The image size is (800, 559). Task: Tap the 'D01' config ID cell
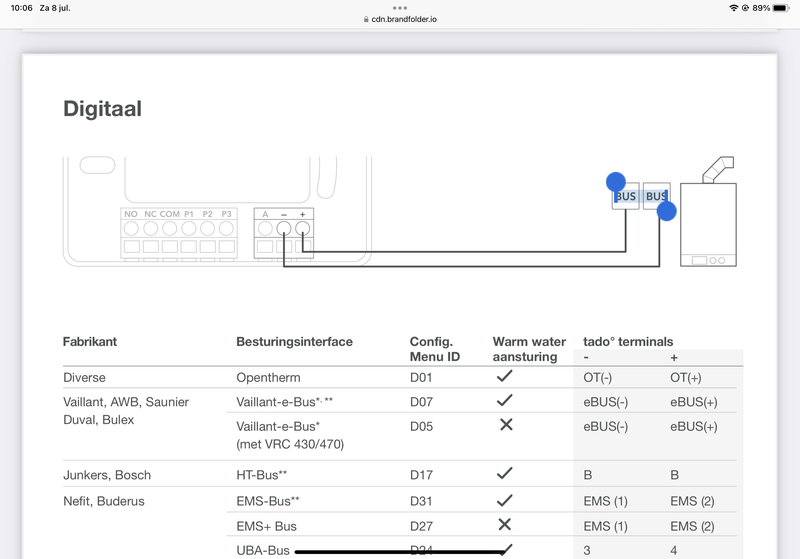coord(421,378)
